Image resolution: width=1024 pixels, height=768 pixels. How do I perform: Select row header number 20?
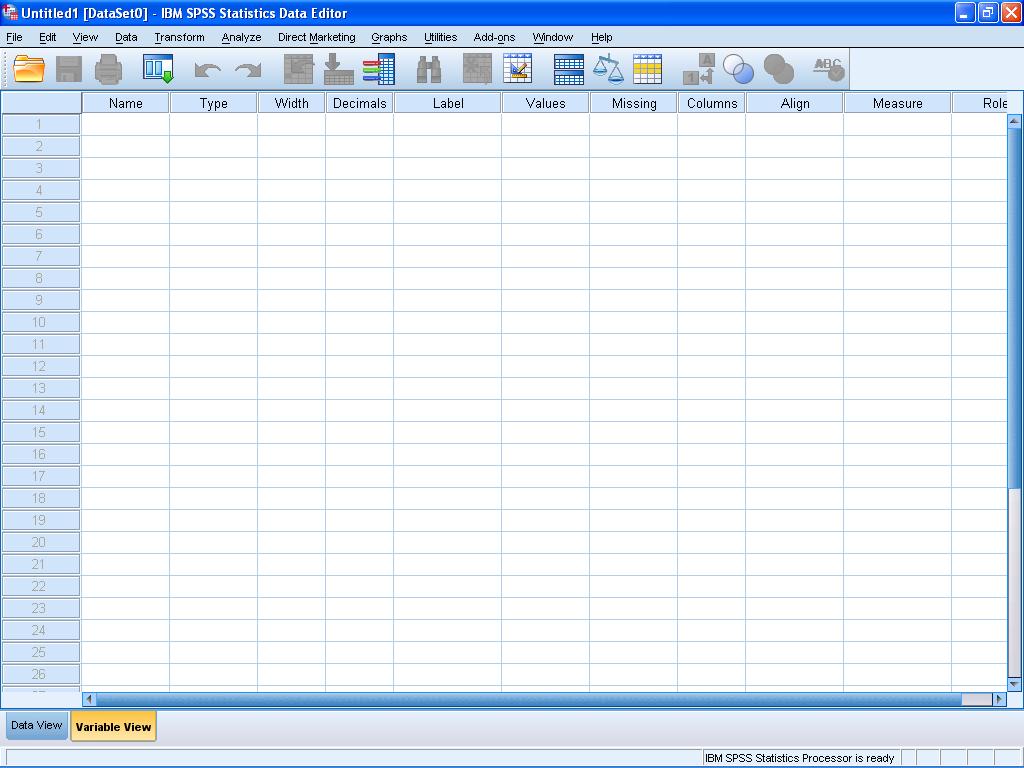coord(41,541)
